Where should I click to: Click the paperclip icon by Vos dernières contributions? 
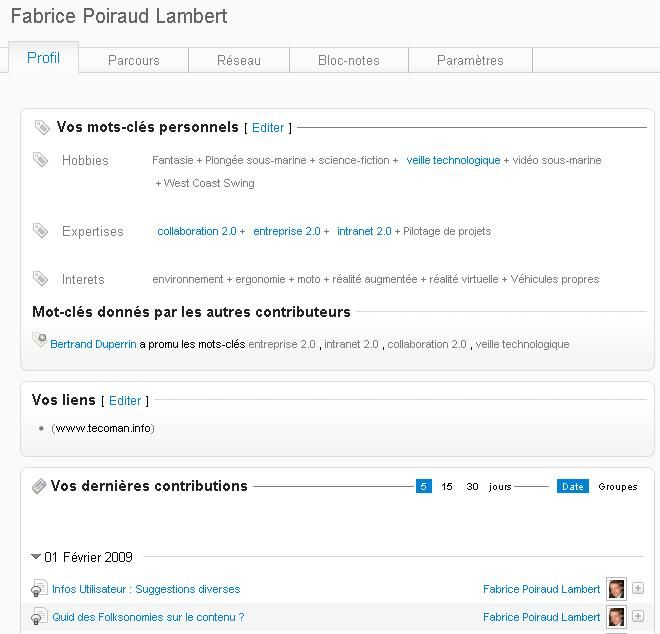point(39,486)
